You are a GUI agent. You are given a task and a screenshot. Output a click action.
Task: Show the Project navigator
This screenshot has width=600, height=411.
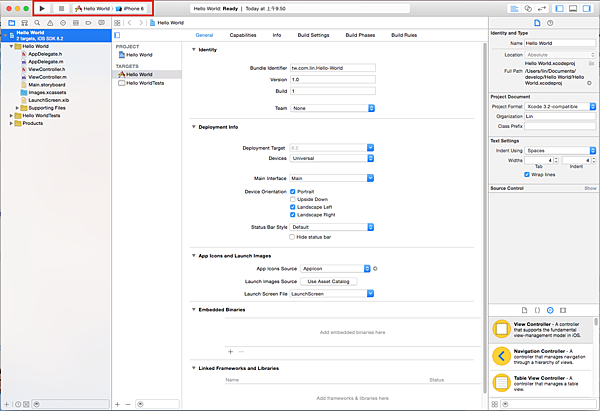click(x=11, y=23)
